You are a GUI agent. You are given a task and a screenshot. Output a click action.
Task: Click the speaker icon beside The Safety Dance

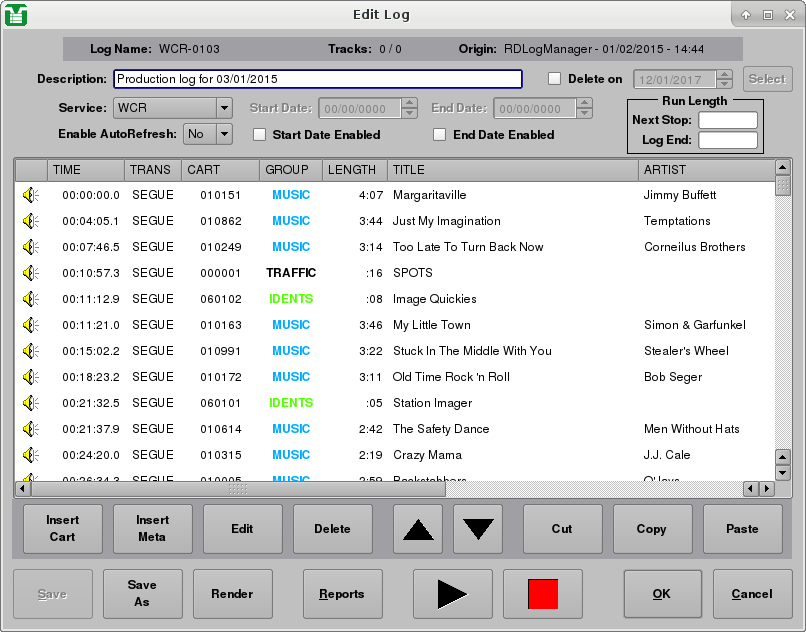pyautogui.click(x=30, y=428)
